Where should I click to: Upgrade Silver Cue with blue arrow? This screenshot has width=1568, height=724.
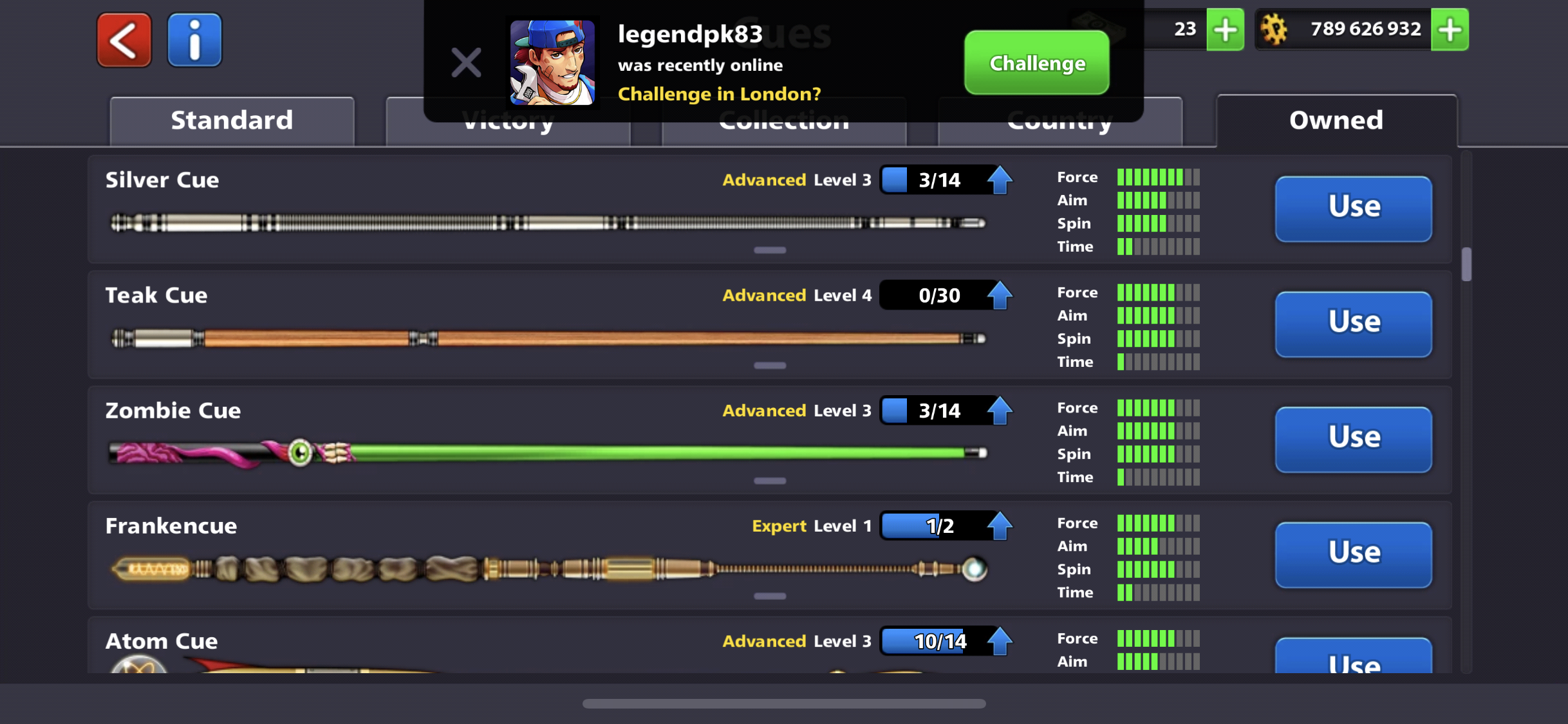click(1000, 180)
